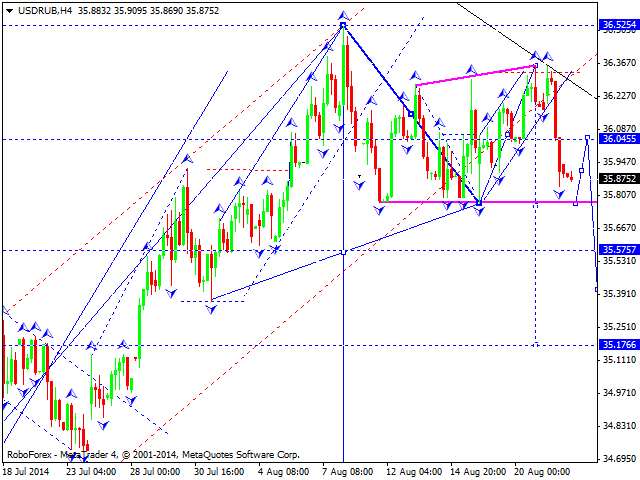
Task: Click the 35.3910 price scale value
Action: click(620, 293)
